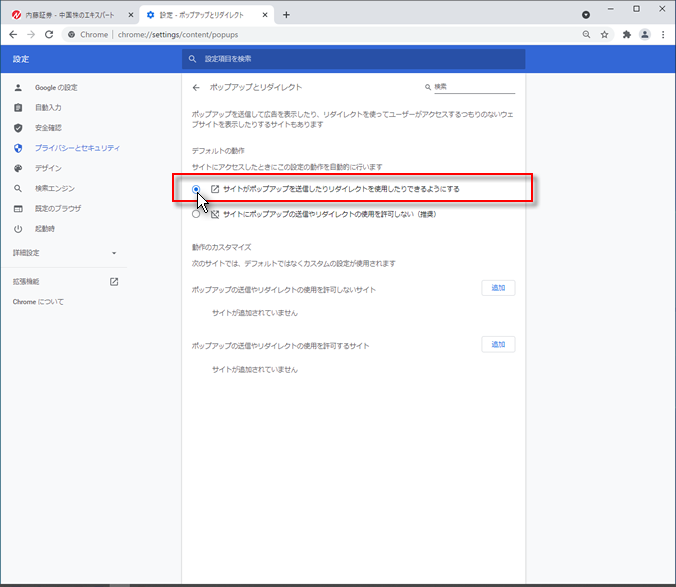The image size is (676, 587).
Task: Bookmark this page with the star icon
Action: (605, 34)
